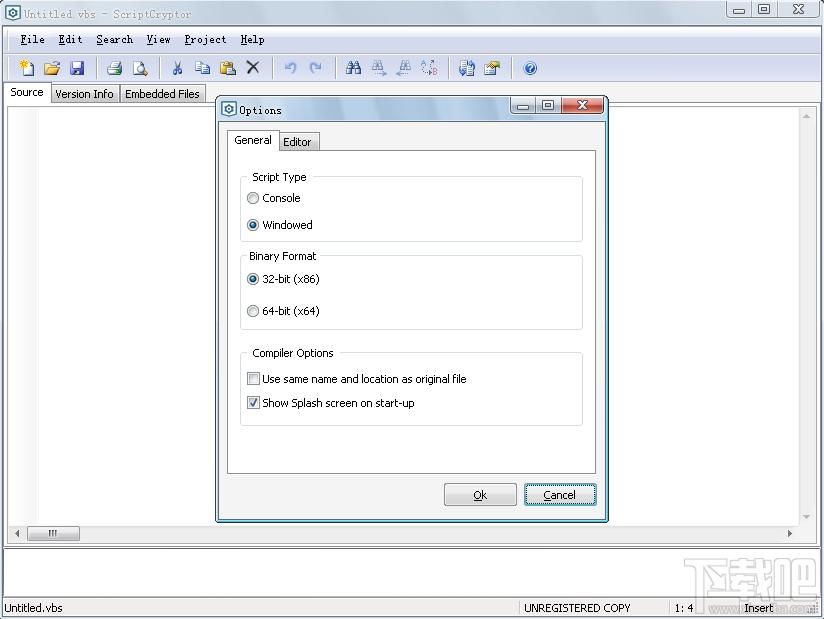Print the script using printer icon
This screenshot has width=824, height=619.
pyautogui.click(x=114, y=68)
